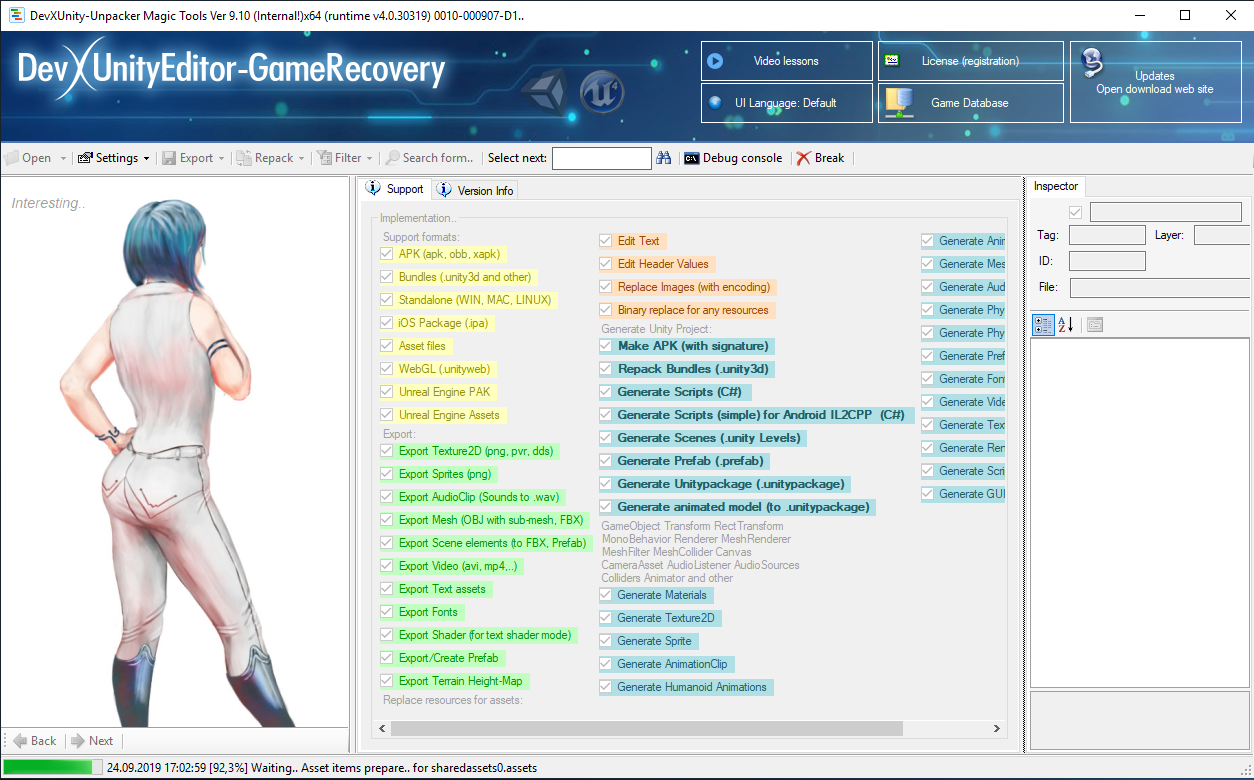Select Alphabetical sort icon in Inspector

coord(1065,324)
